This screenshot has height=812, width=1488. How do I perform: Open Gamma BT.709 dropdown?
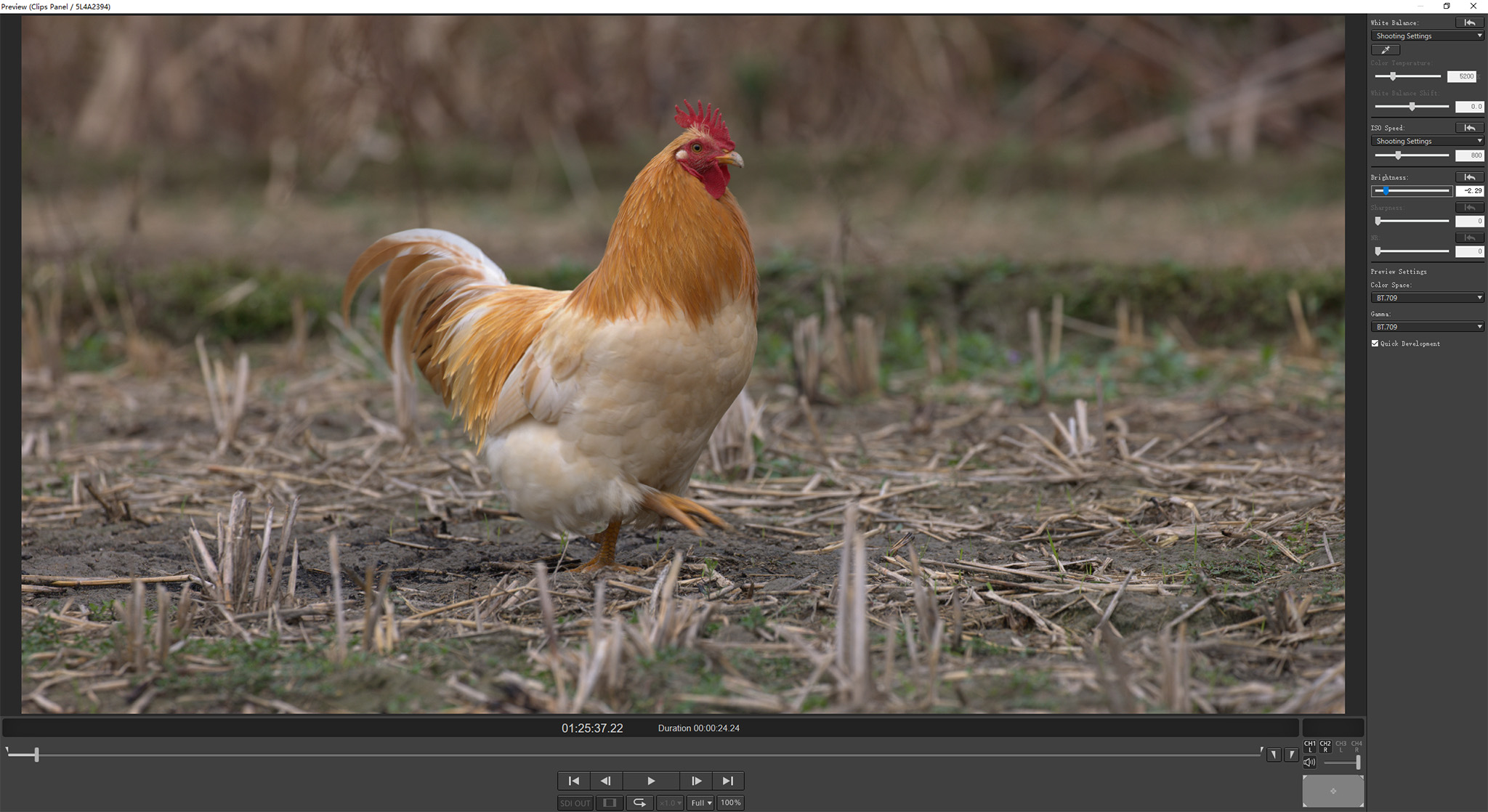pyautogui.click(x=1427, y=327)
